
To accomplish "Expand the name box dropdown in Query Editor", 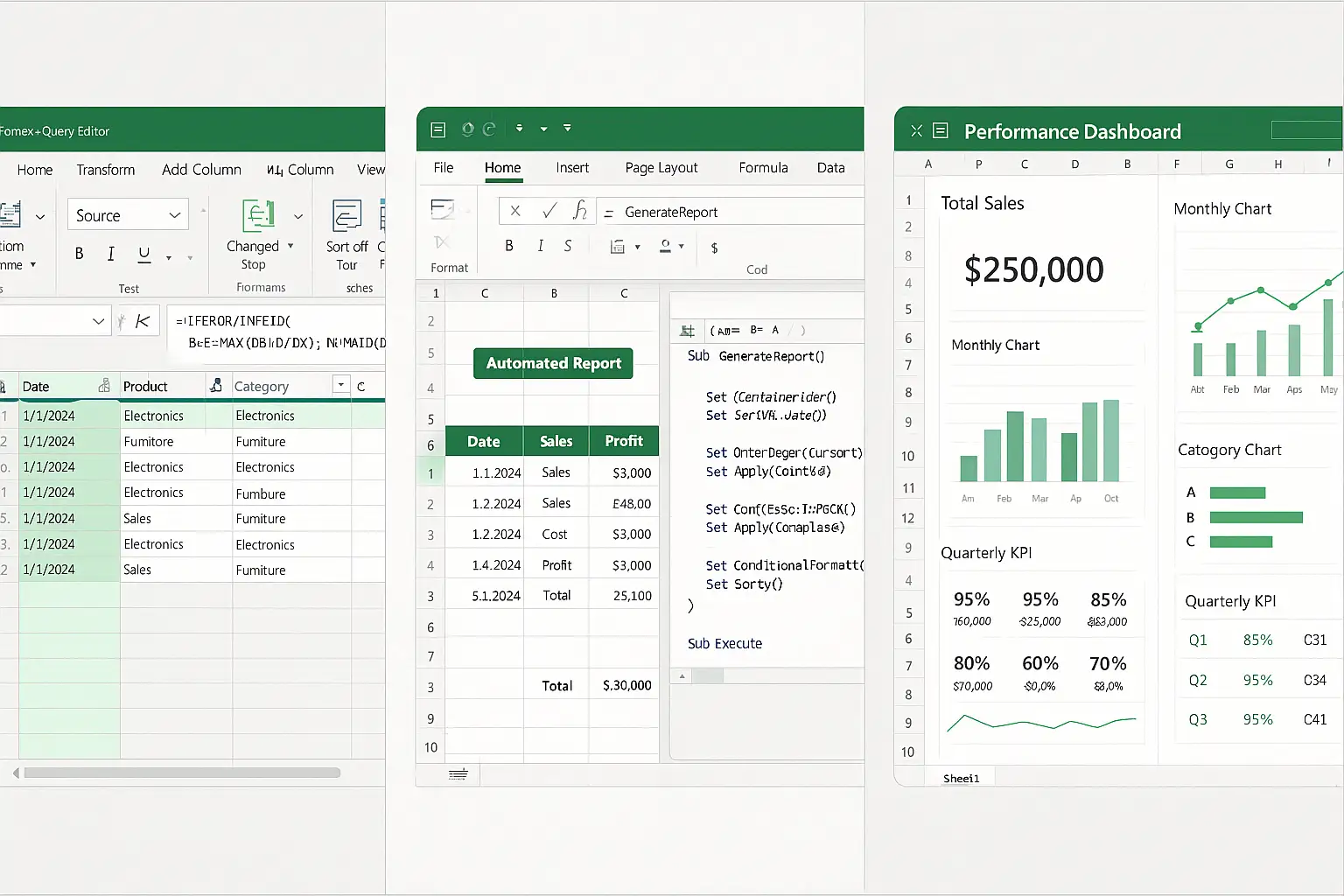I will 98,321.
